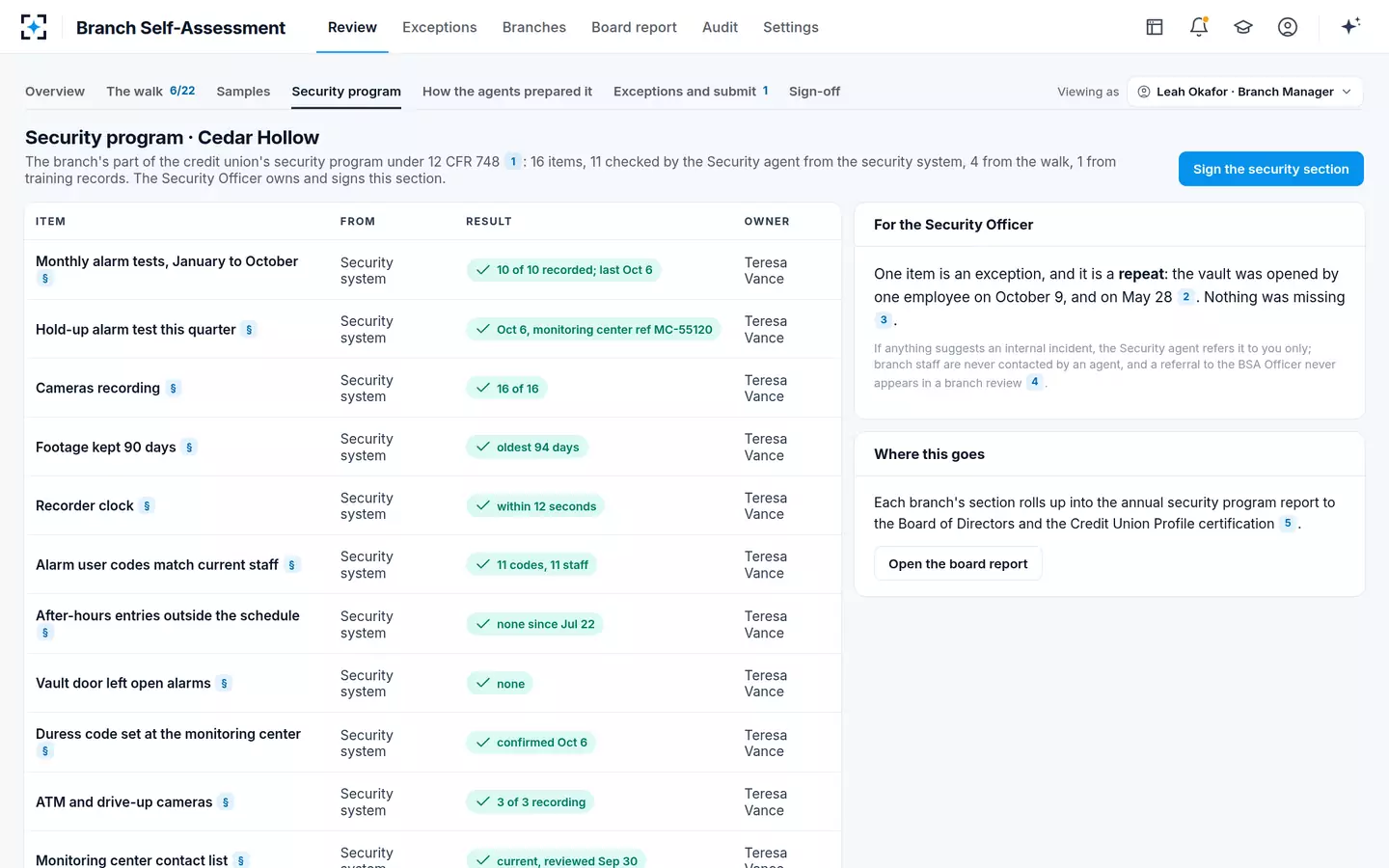This screenshot has width=1389, height=868.
Task: Open section reference for ATM and drive-up cameras
Action: coord(226,802)
